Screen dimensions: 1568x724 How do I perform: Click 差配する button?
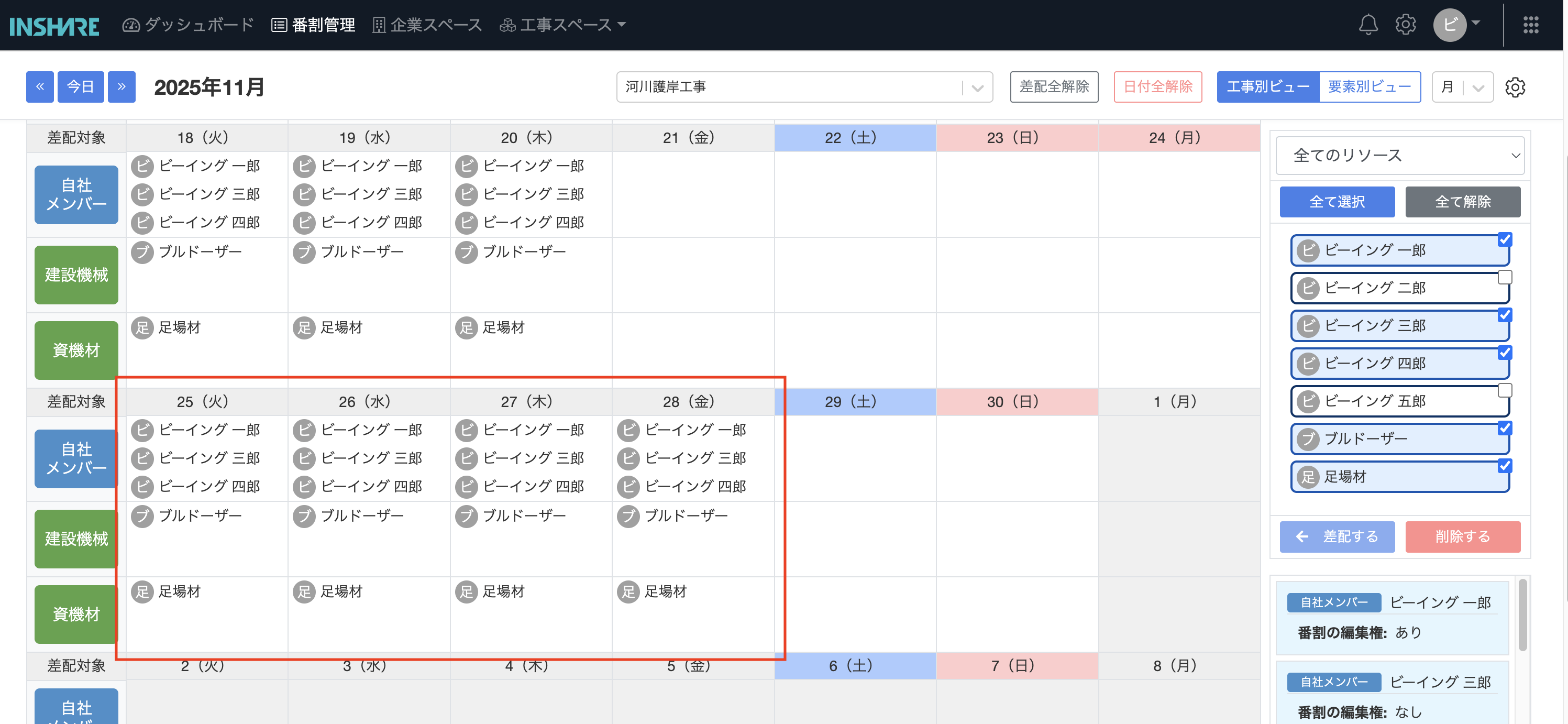click(x=1338, y=537)
